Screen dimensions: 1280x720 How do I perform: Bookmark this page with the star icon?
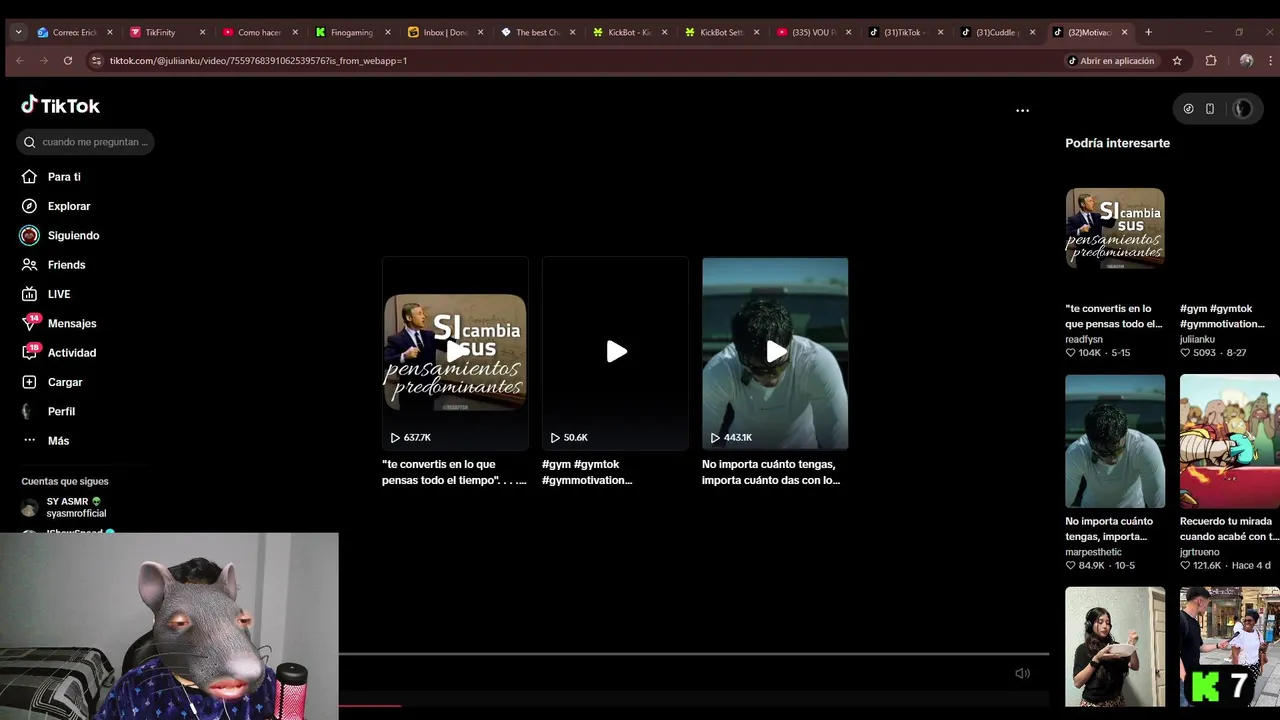(1177, 61)
